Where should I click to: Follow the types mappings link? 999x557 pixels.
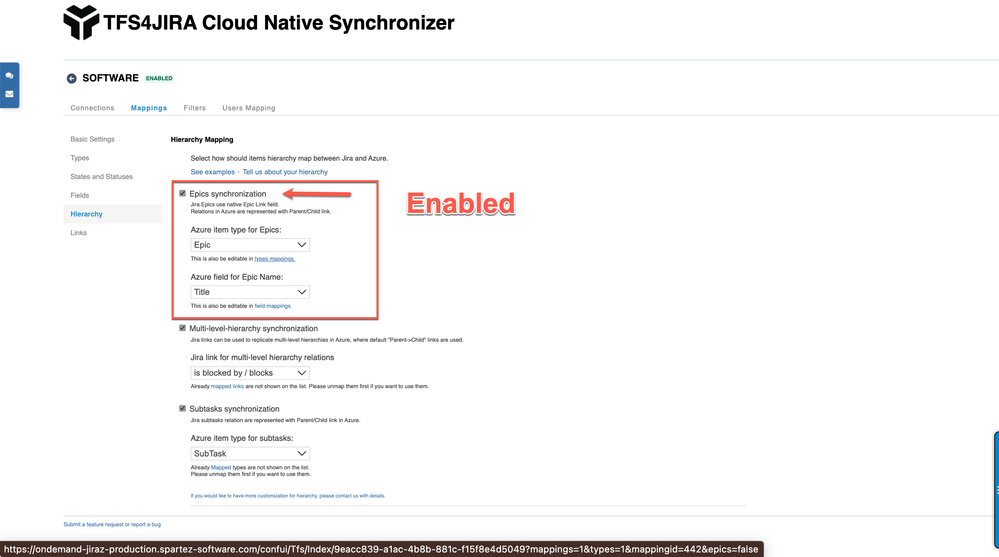(x=275, y=259)
